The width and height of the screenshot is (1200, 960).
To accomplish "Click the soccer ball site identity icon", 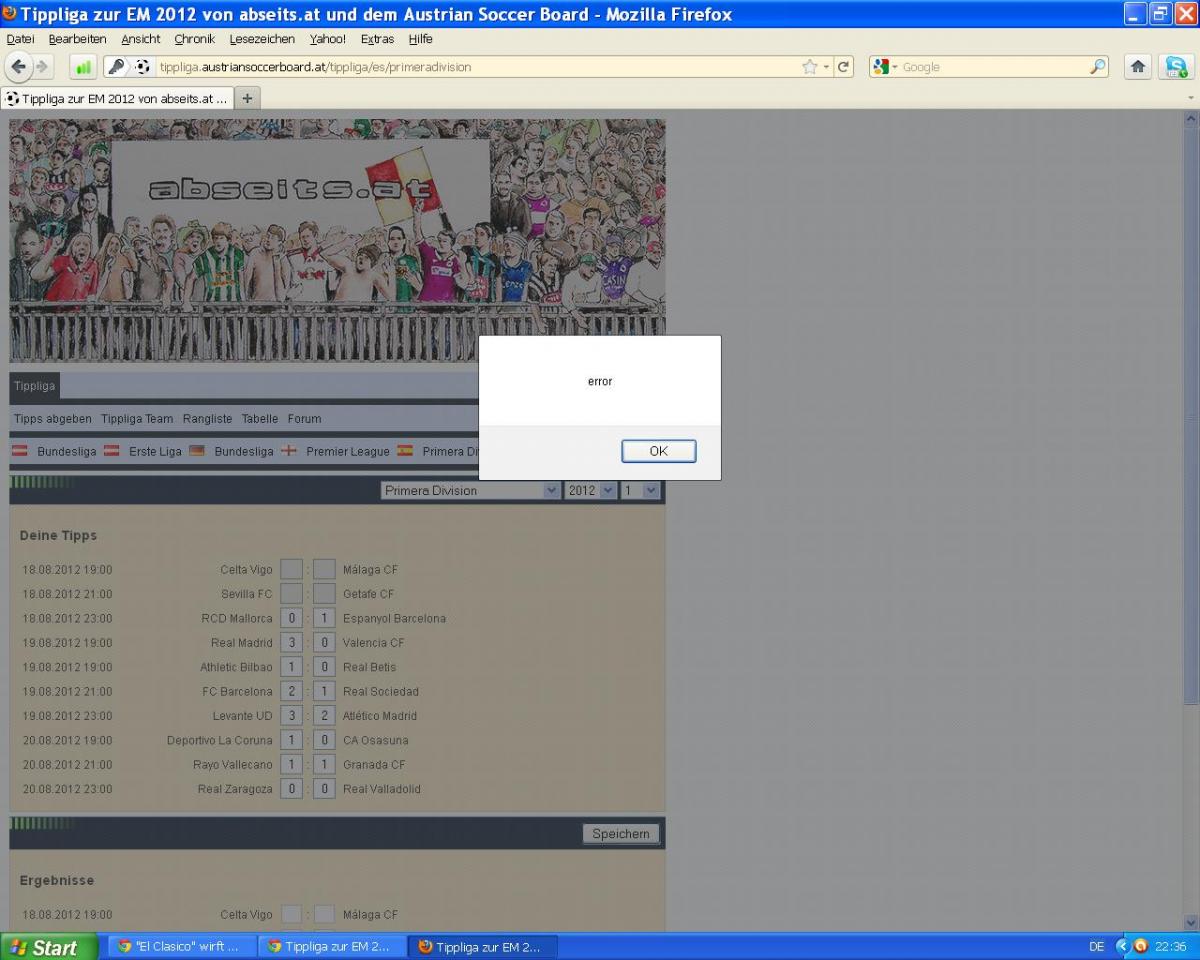I will [142, 67].
